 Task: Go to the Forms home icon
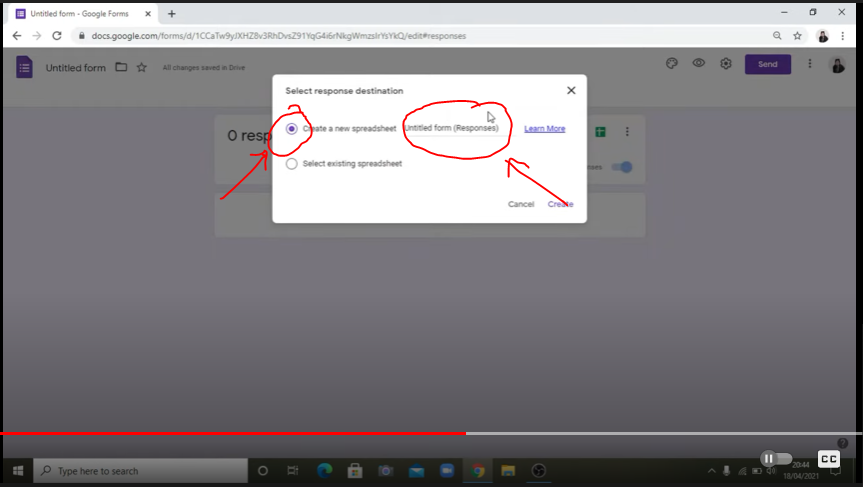point(24,67)
